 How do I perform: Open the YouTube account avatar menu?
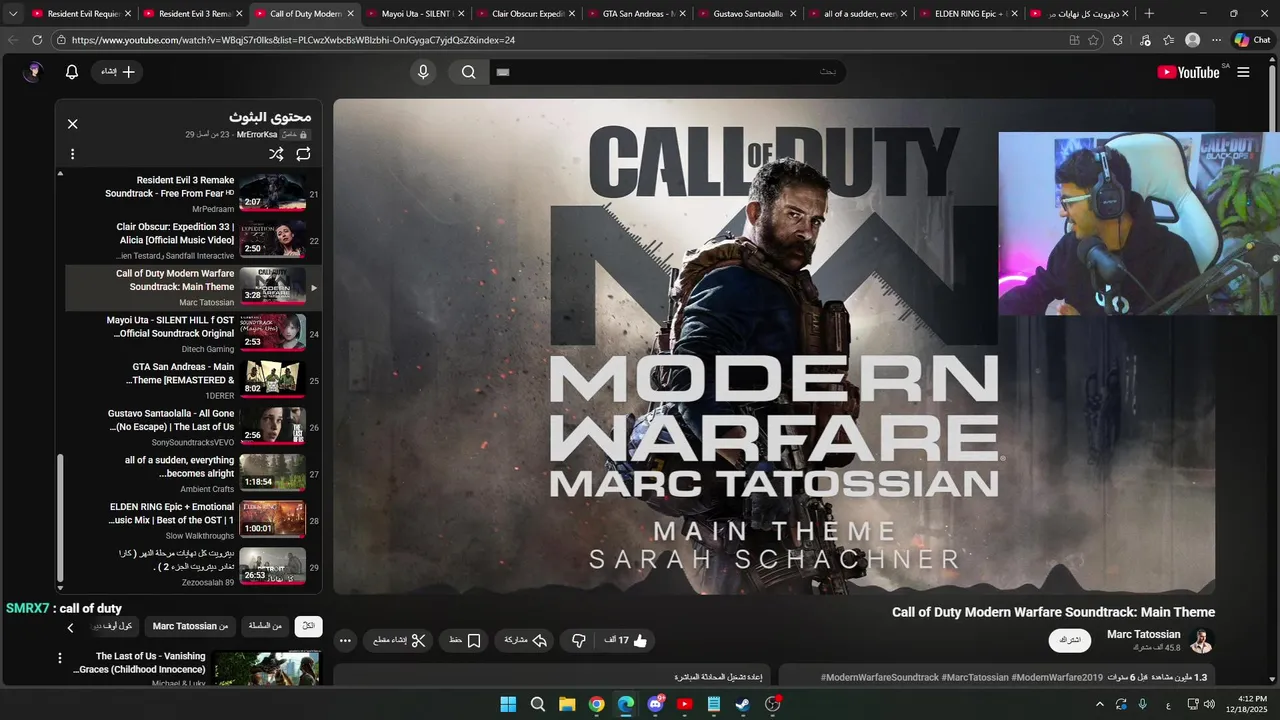point(34,72)
